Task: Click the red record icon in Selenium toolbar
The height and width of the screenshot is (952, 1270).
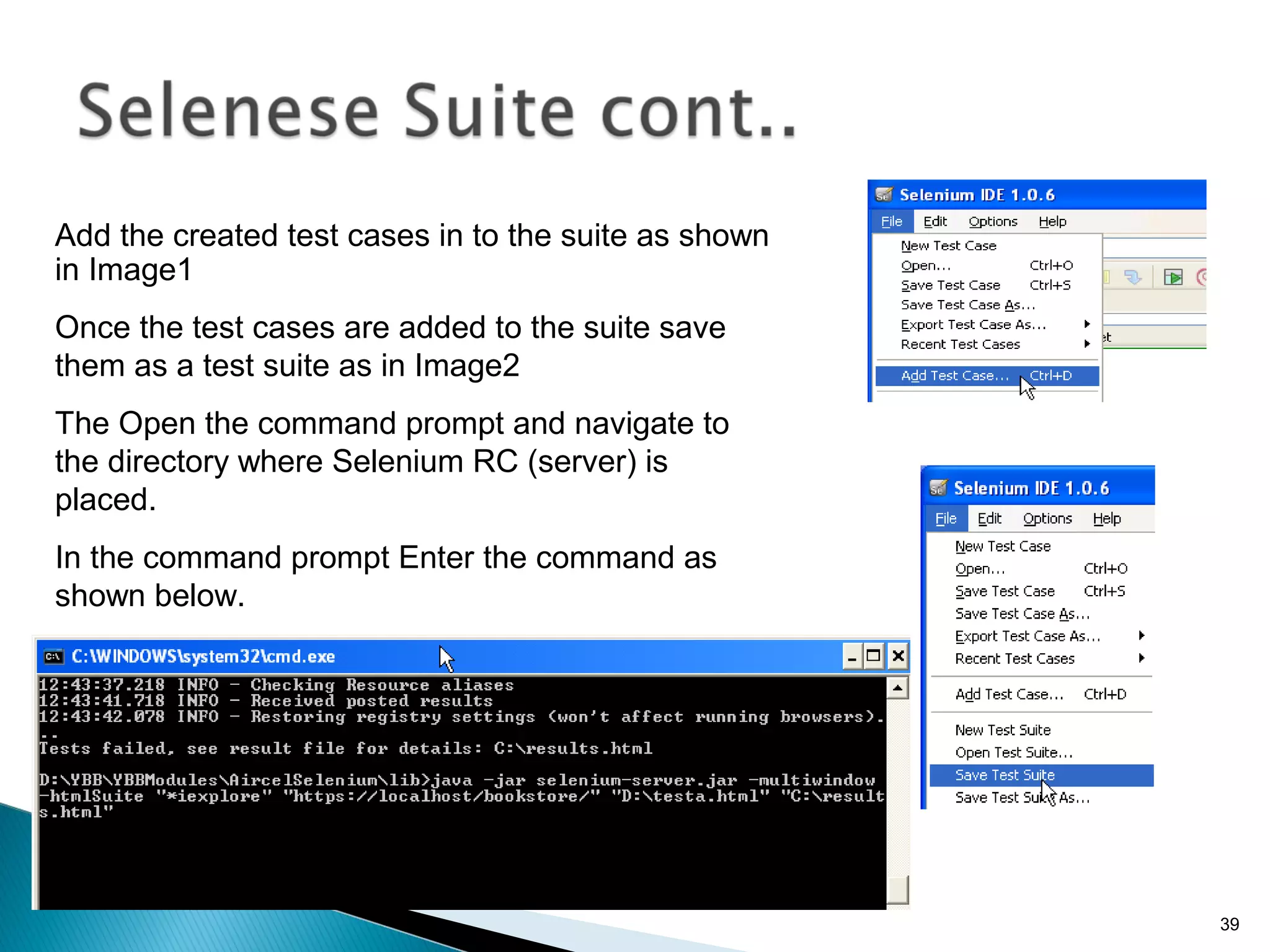Action: [x=1201, y=277]
